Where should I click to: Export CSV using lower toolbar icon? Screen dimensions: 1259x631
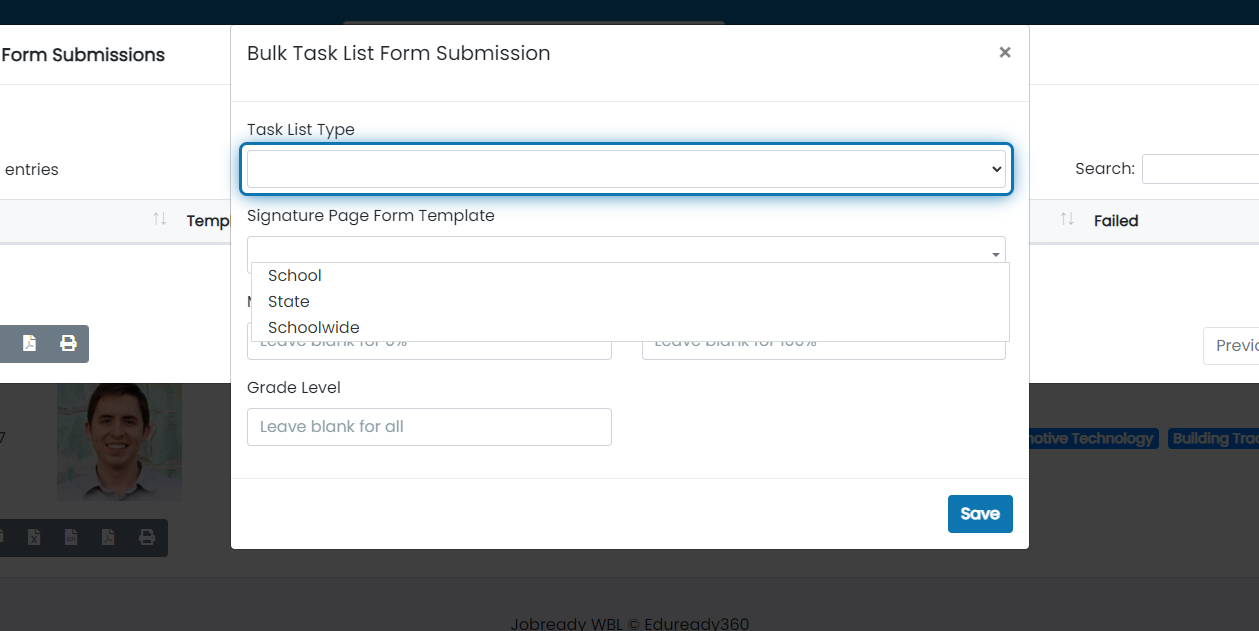[71, 537]
